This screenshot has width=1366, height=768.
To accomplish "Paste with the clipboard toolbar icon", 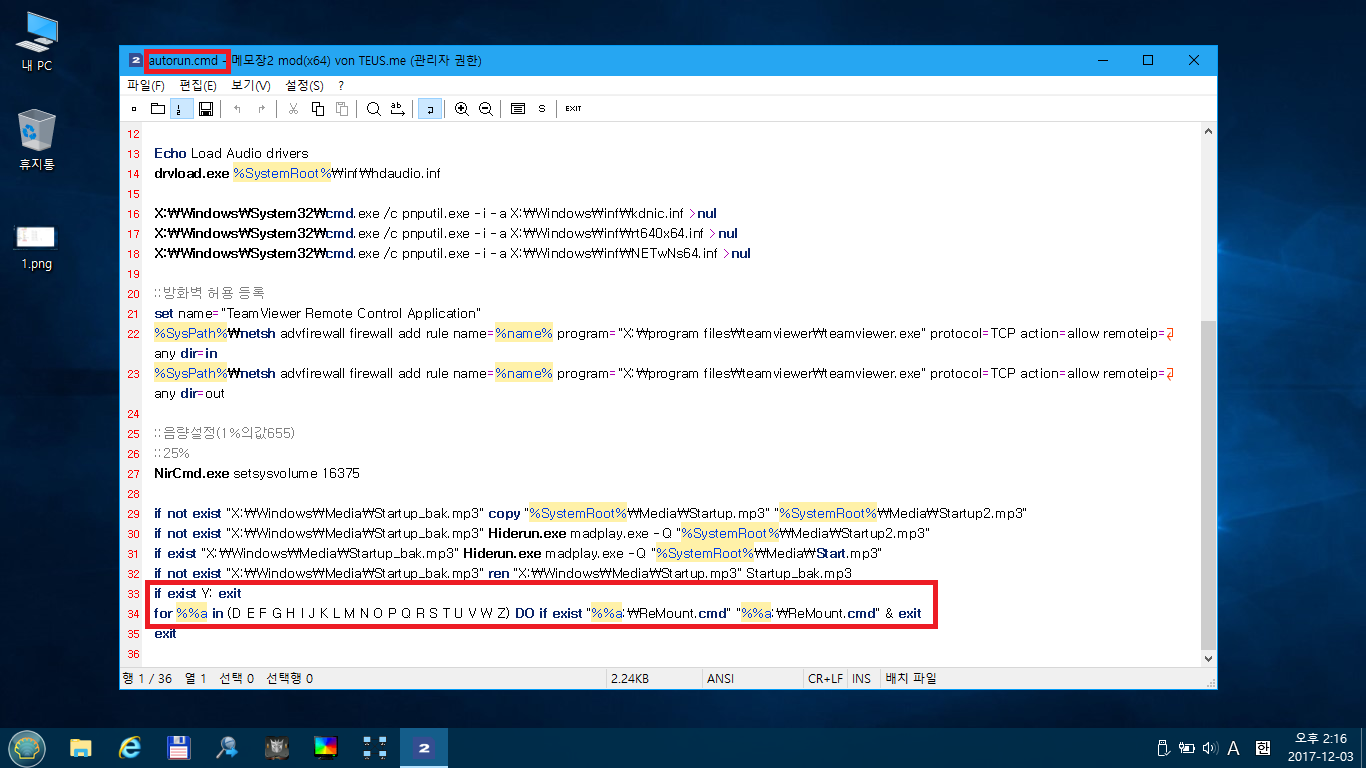I will point(342,109).
